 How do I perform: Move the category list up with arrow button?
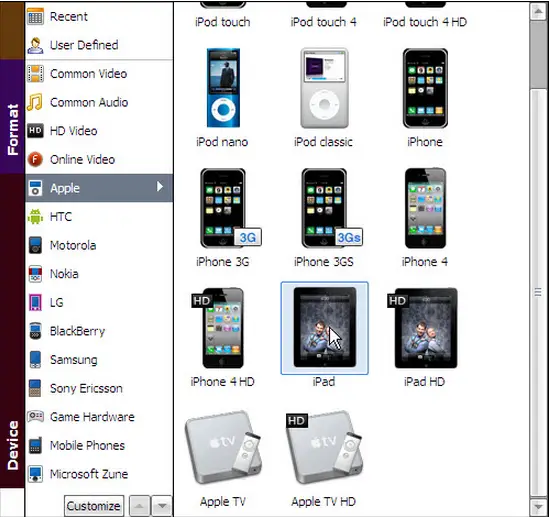[x=139, y=506]
